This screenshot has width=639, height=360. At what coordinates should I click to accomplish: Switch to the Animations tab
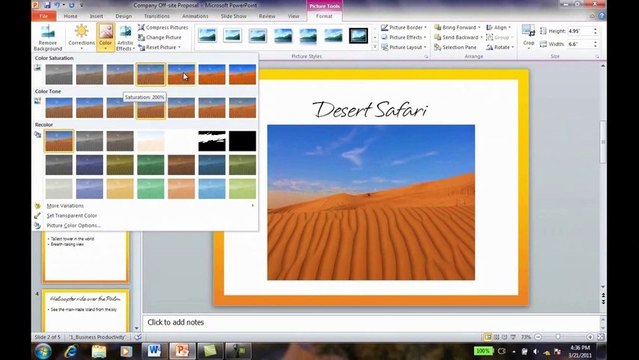tap(195, 16)
